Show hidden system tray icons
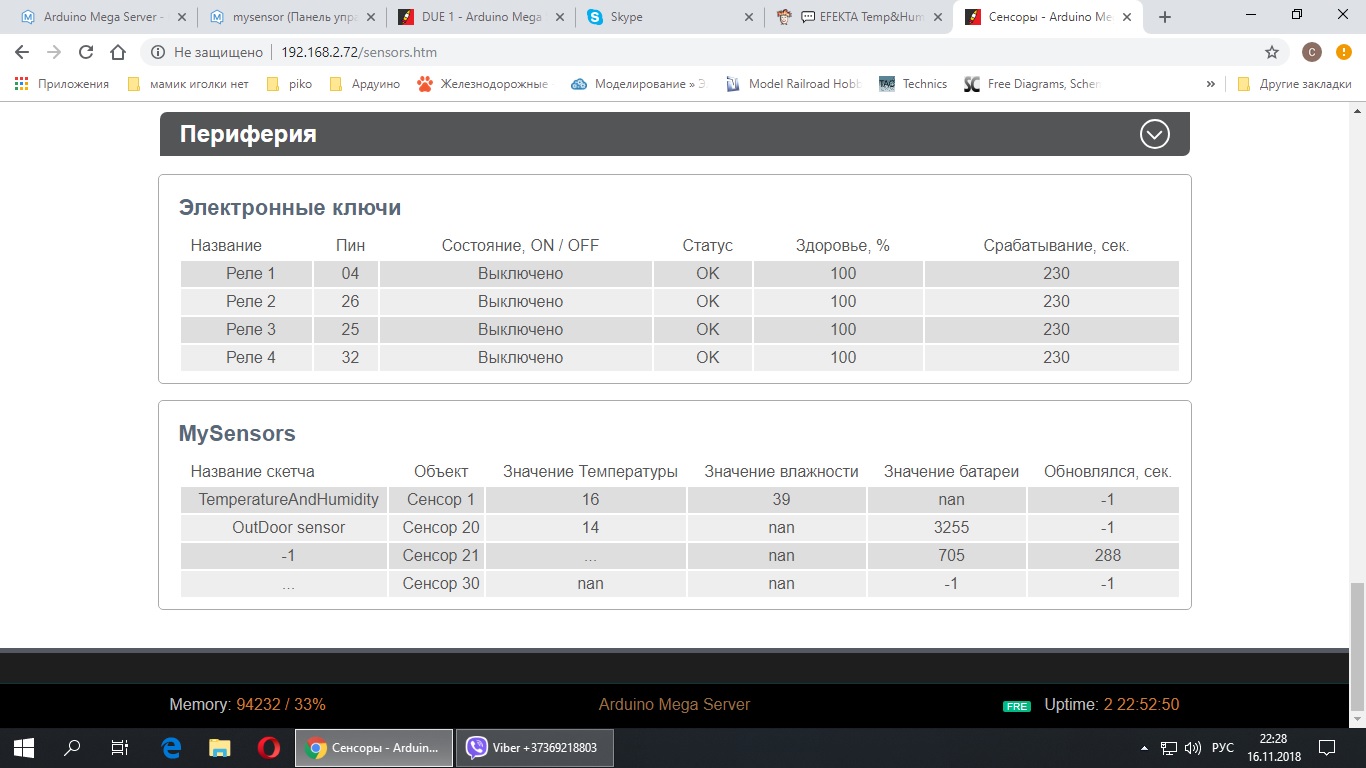 [1145, 748]
